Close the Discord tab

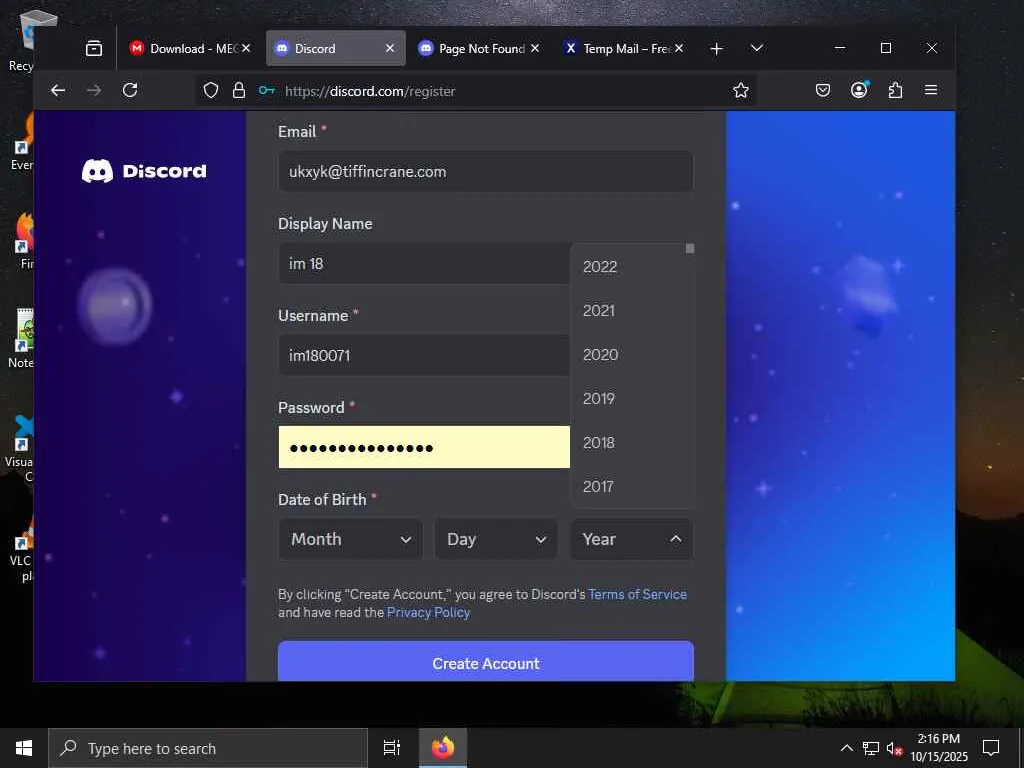390,48
